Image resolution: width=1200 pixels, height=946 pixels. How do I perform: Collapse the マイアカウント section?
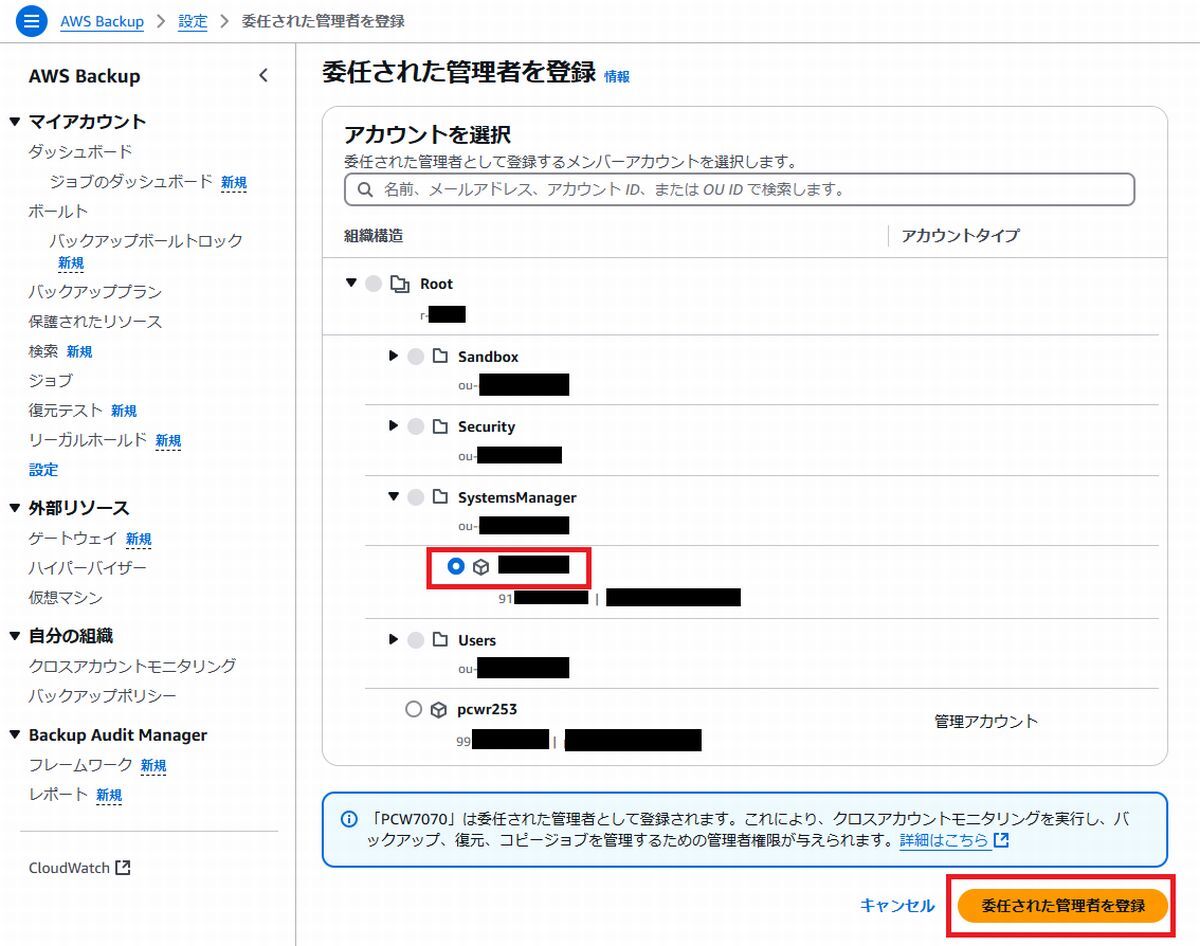point(14,122)
